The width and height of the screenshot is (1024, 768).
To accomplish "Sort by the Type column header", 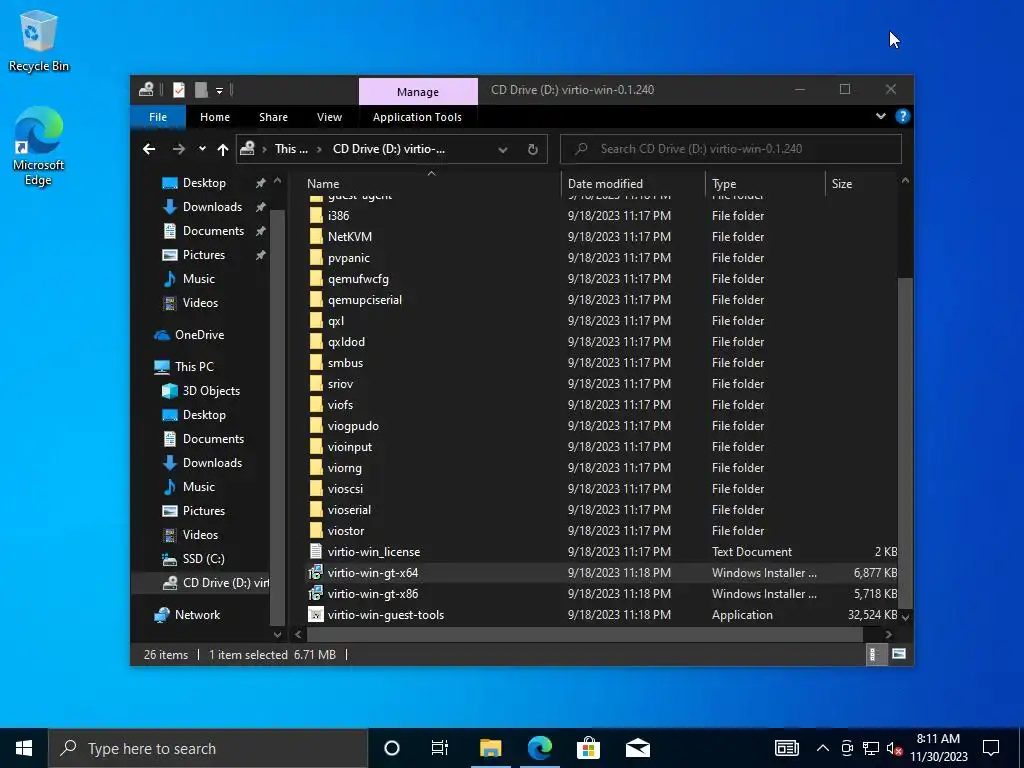I will pos(765,184).
